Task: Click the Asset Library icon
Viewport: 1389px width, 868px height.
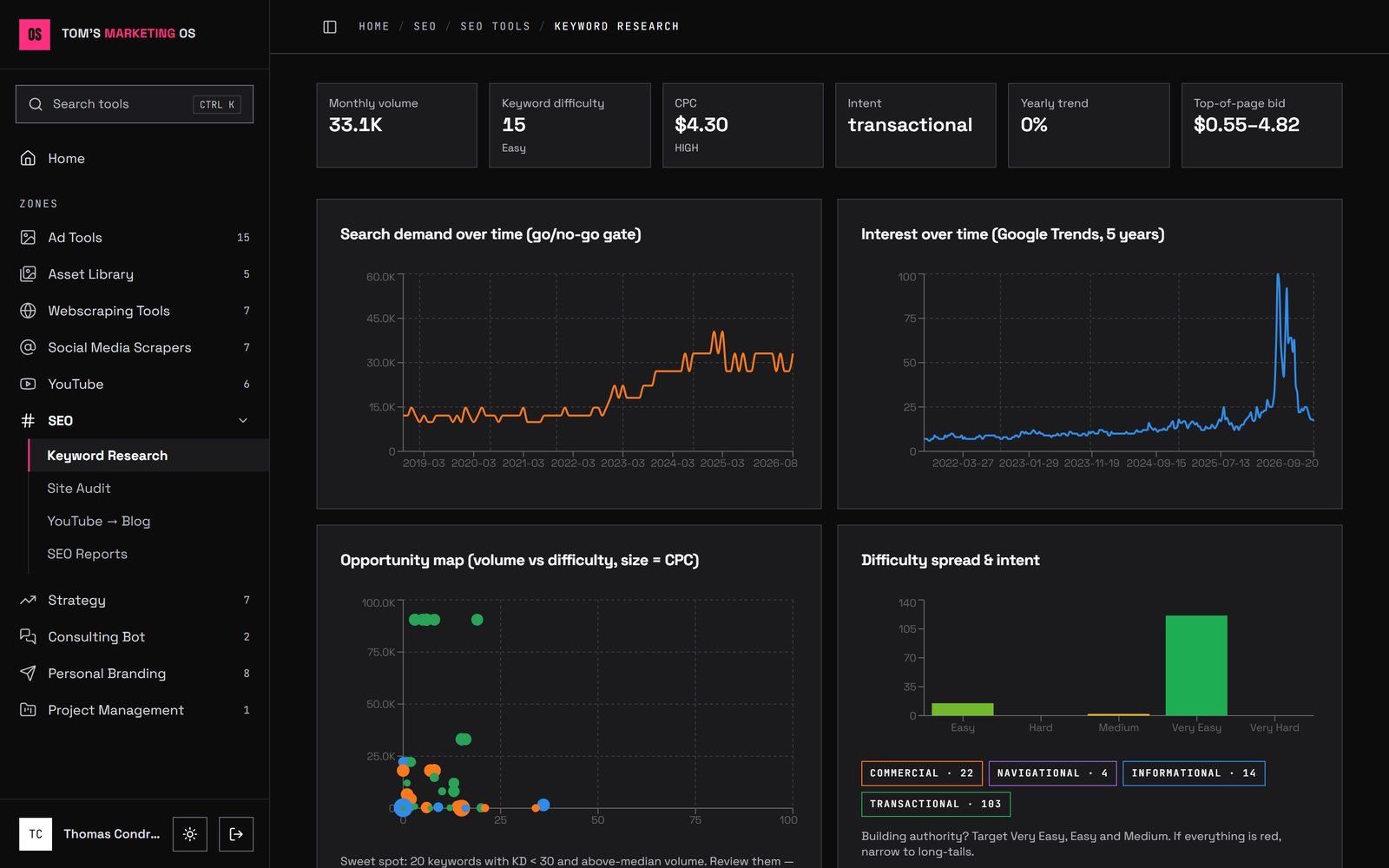Action: click(x=28, y=273)
